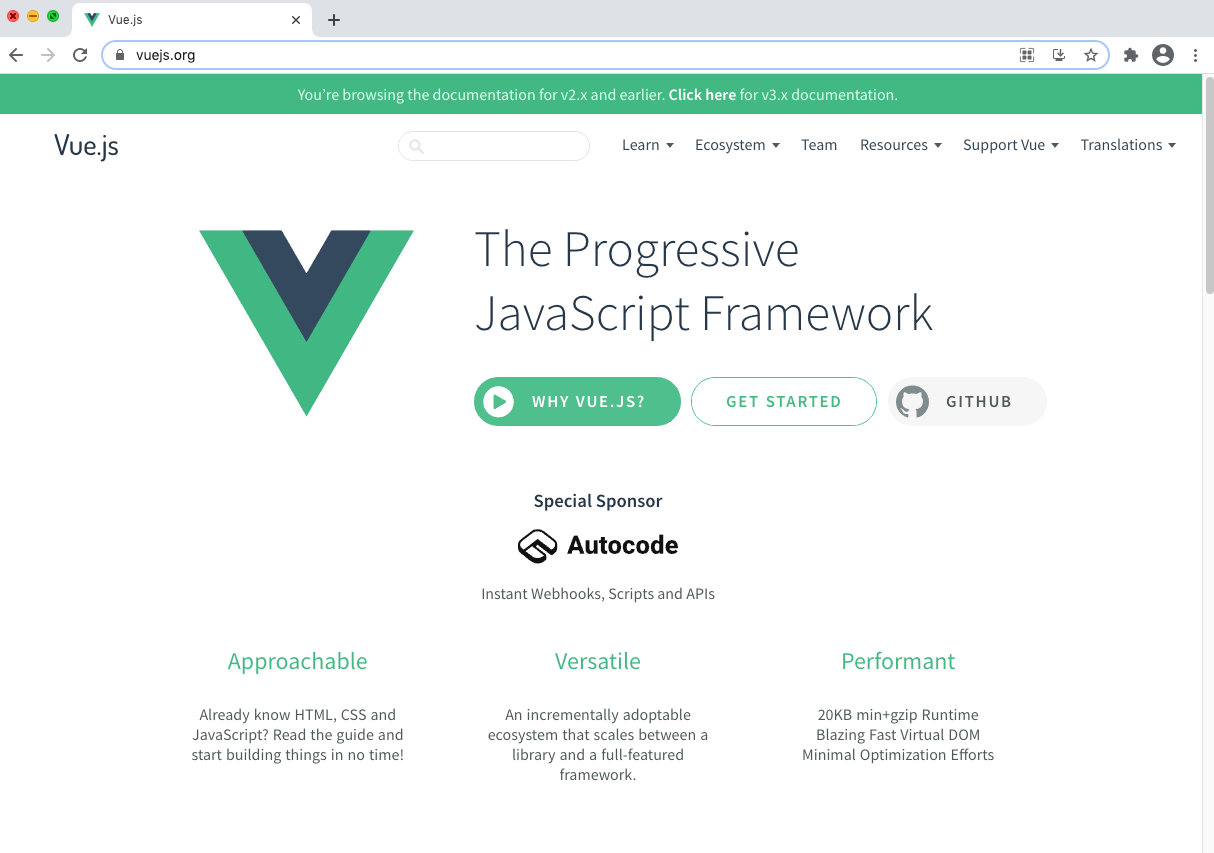Click the browser profile avatar icon
Viewport: 1214px width, 853px height.
(x=1162, y=55)
